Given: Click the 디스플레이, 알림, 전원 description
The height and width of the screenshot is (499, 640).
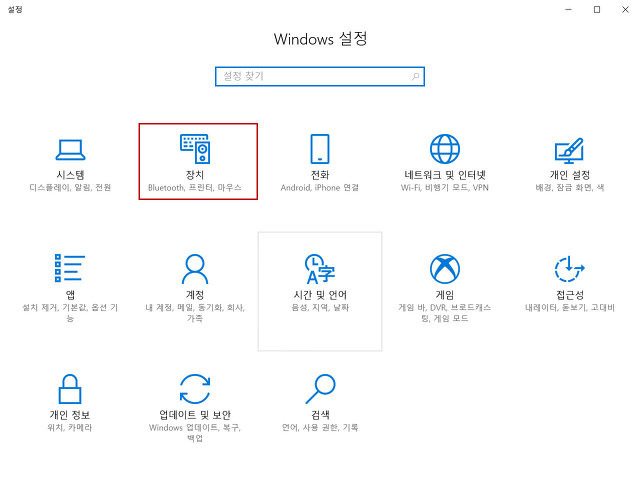Looking at the screenshot, I should click(x=70, y=188).
